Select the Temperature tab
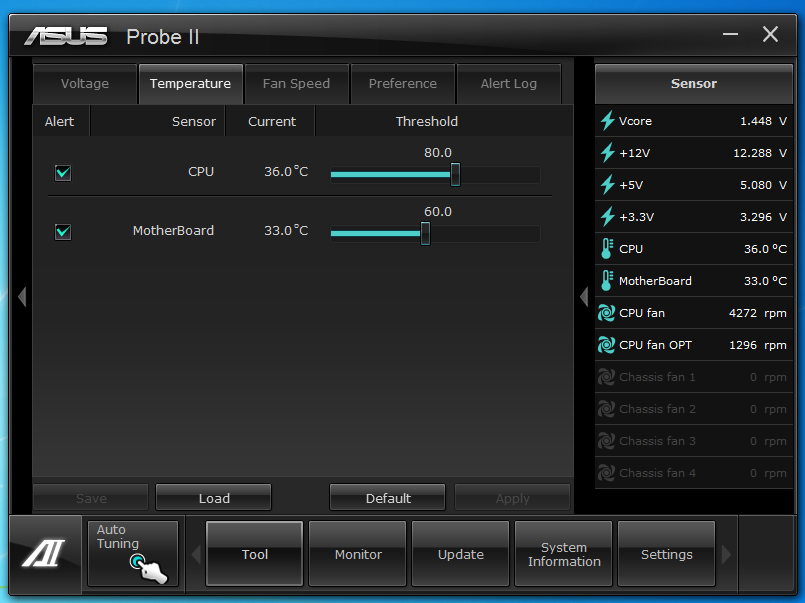The width and height of the screenshot is (805, 603). [190, 84]
